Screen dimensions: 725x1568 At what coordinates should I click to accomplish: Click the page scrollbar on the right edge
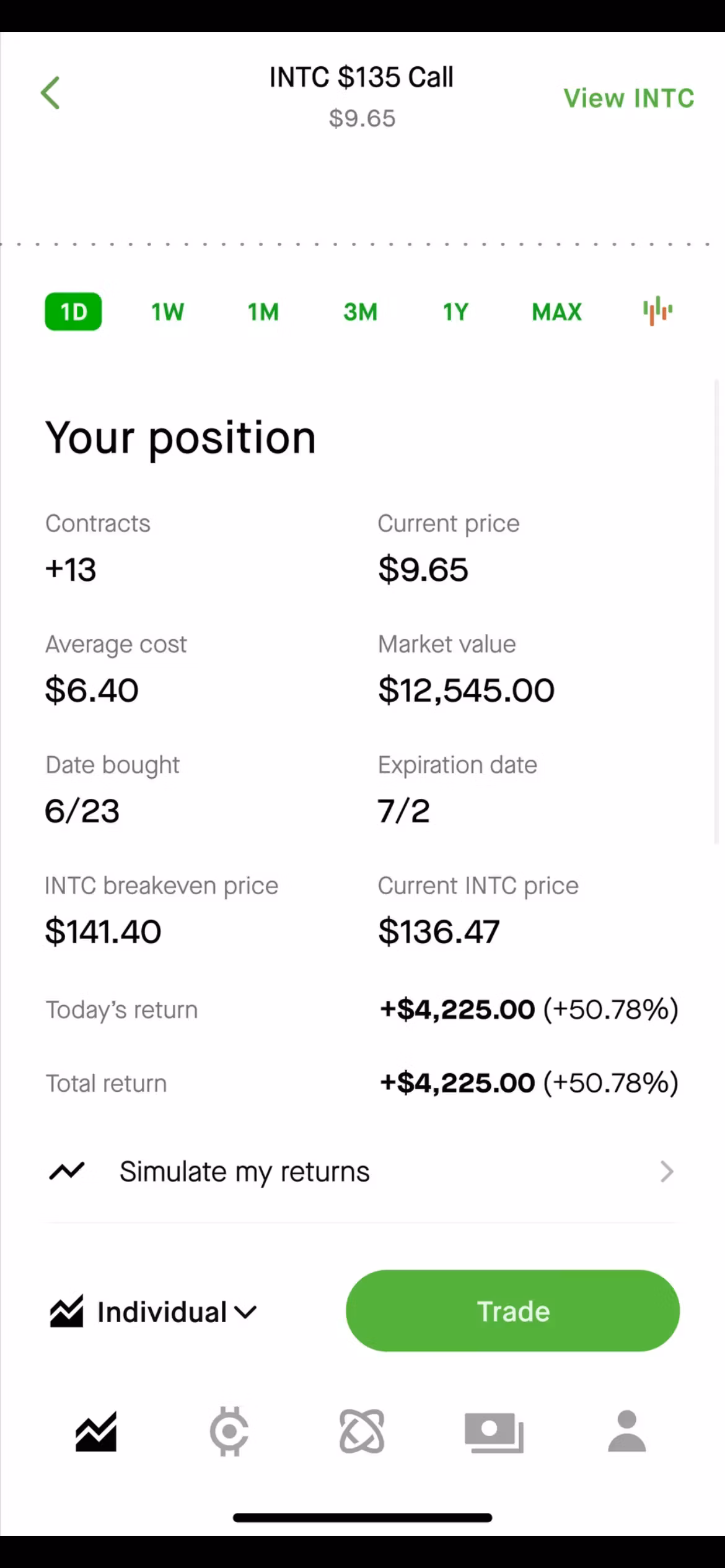coord(717,612)
